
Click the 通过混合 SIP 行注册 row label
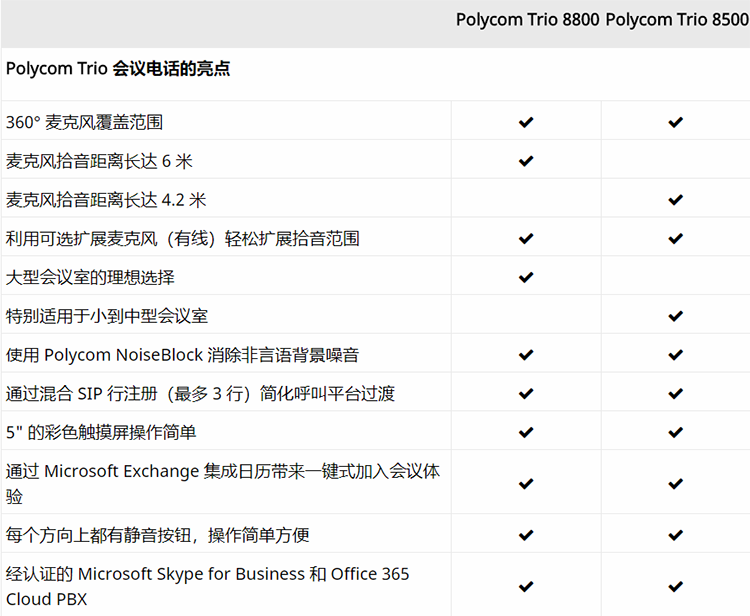(200, 394)
